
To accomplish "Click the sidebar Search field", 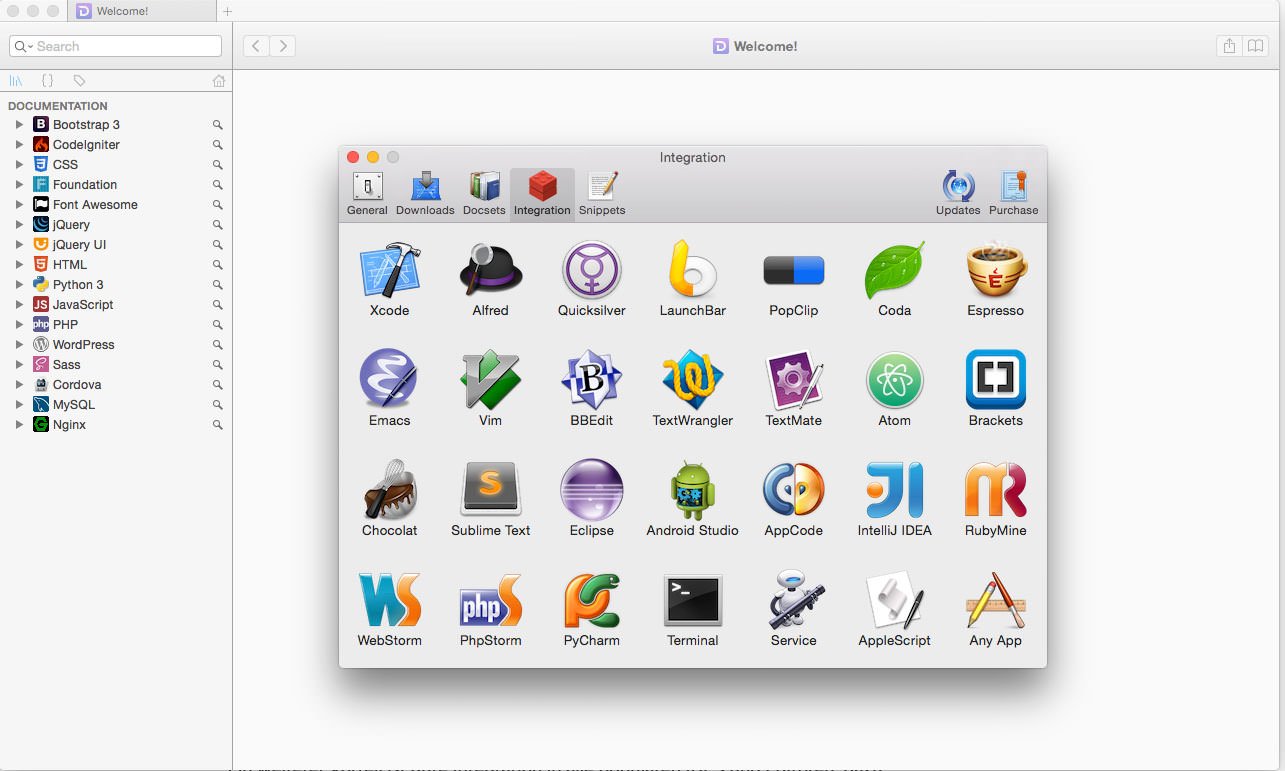I will (x=115, y=46).
